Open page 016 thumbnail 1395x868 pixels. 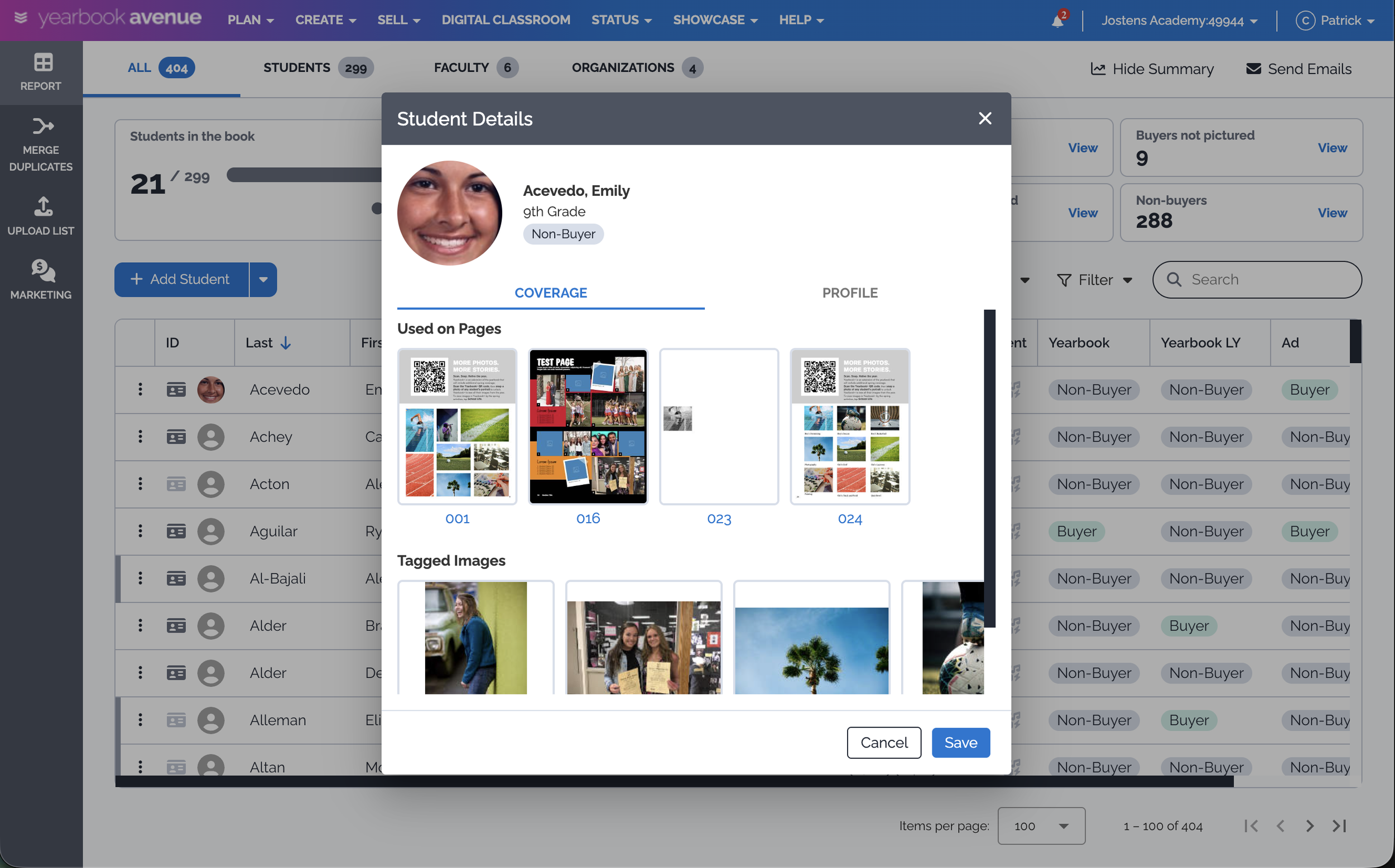(588, 427)
